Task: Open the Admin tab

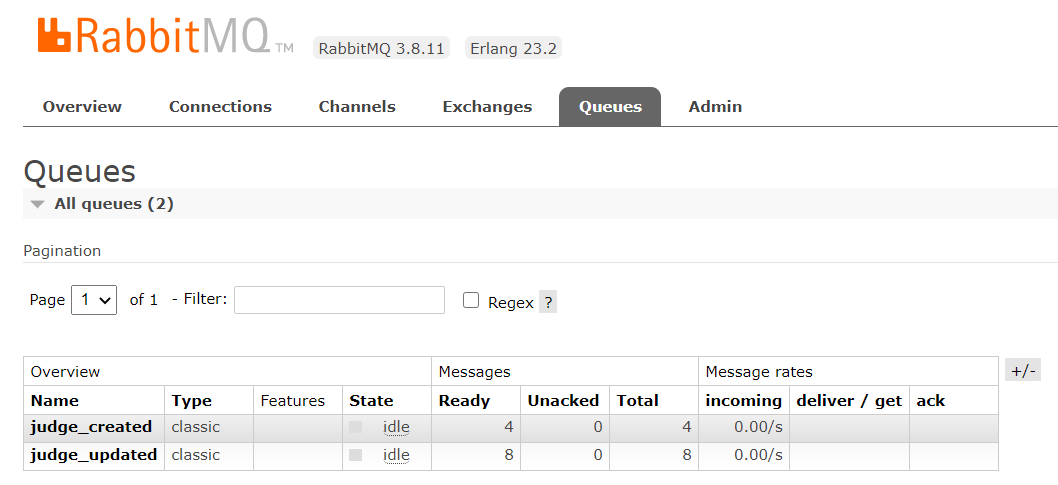Action: pyautogui.click(x=715, y=107)
